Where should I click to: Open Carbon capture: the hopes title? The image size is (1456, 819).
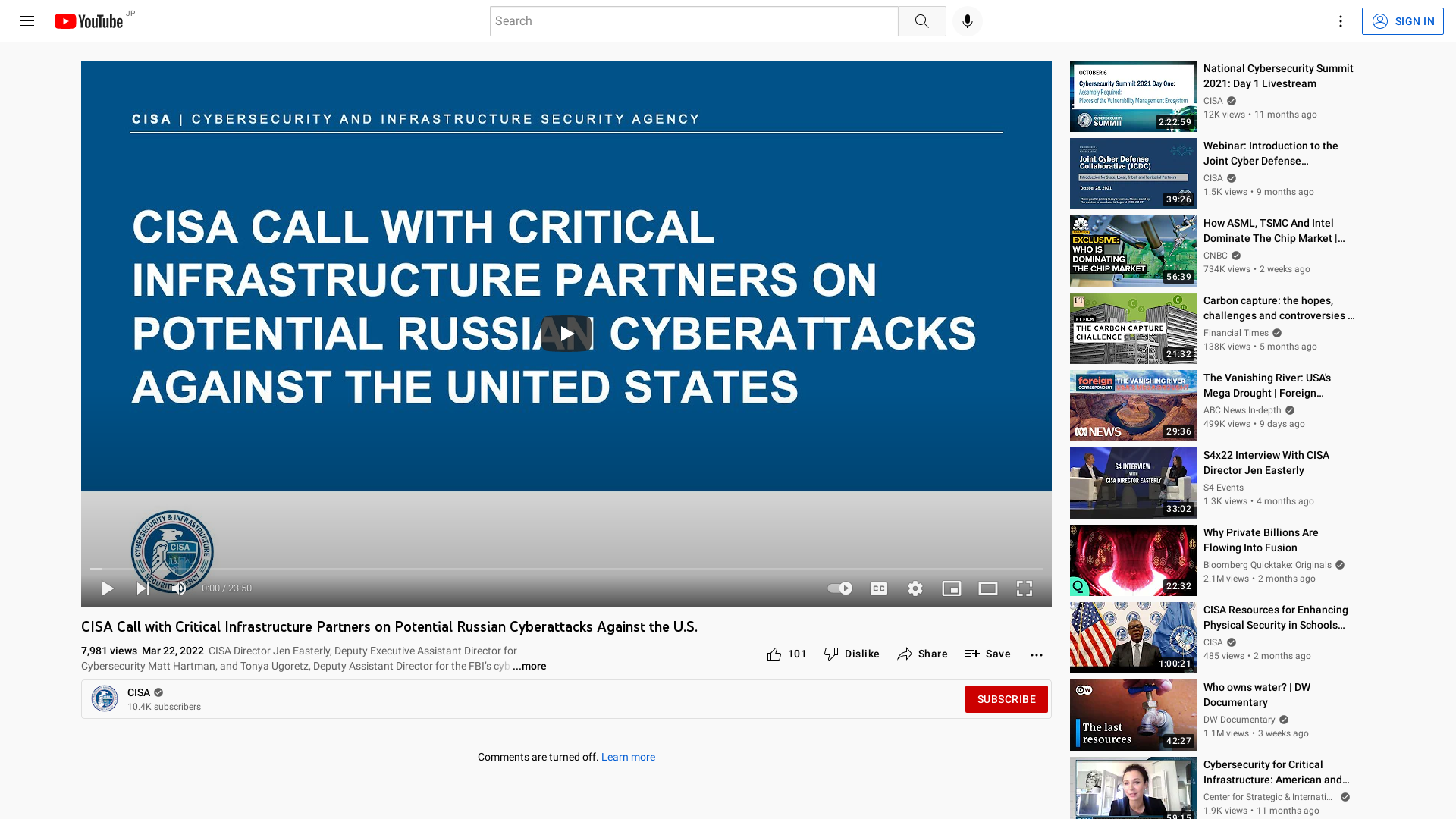pos(1279,309)
